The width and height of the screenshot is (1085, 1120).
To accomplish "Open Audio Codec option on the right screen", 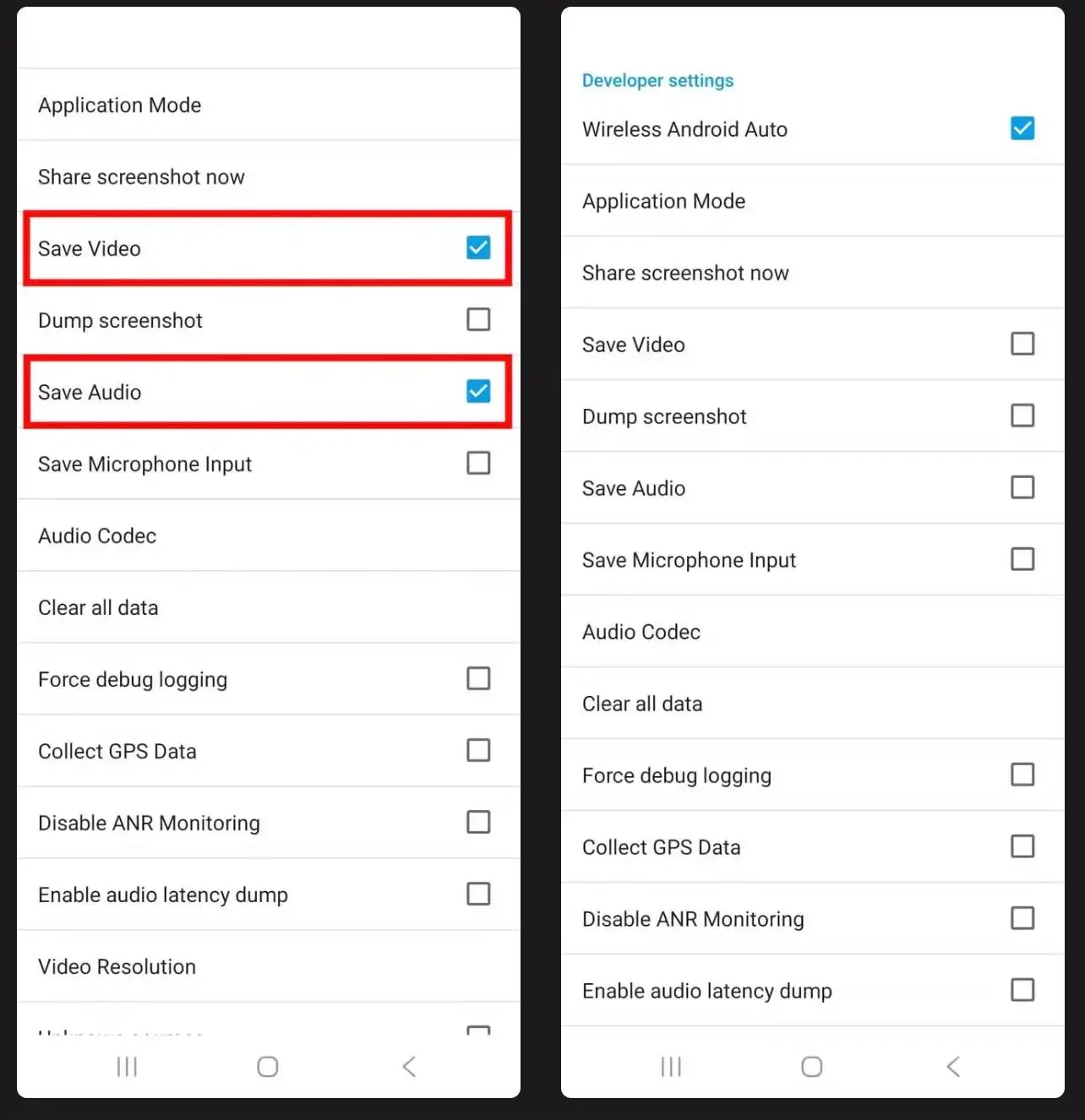I will (x=813, y=632).
